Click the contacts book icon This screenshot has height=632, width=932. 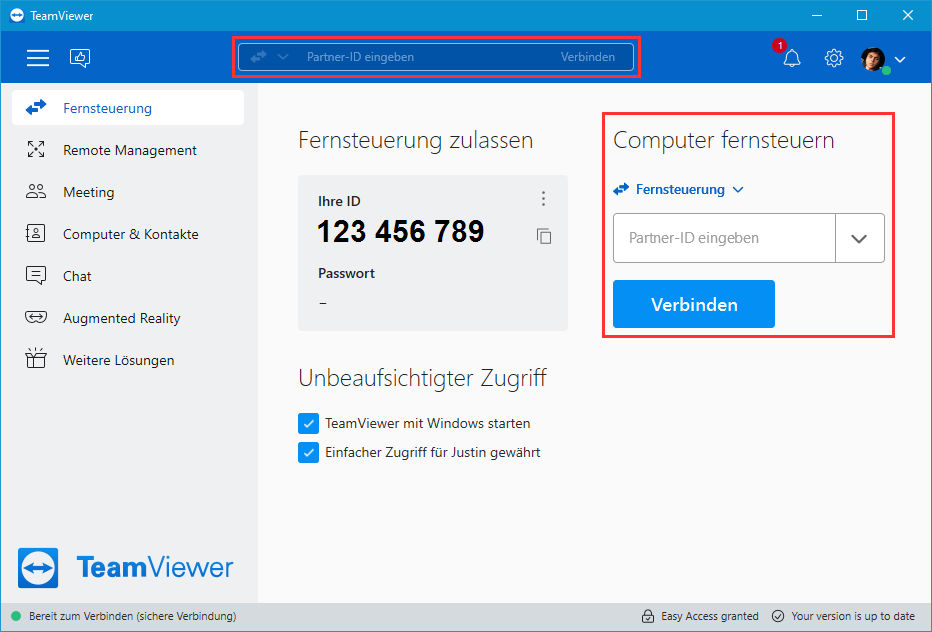[36, 233]
